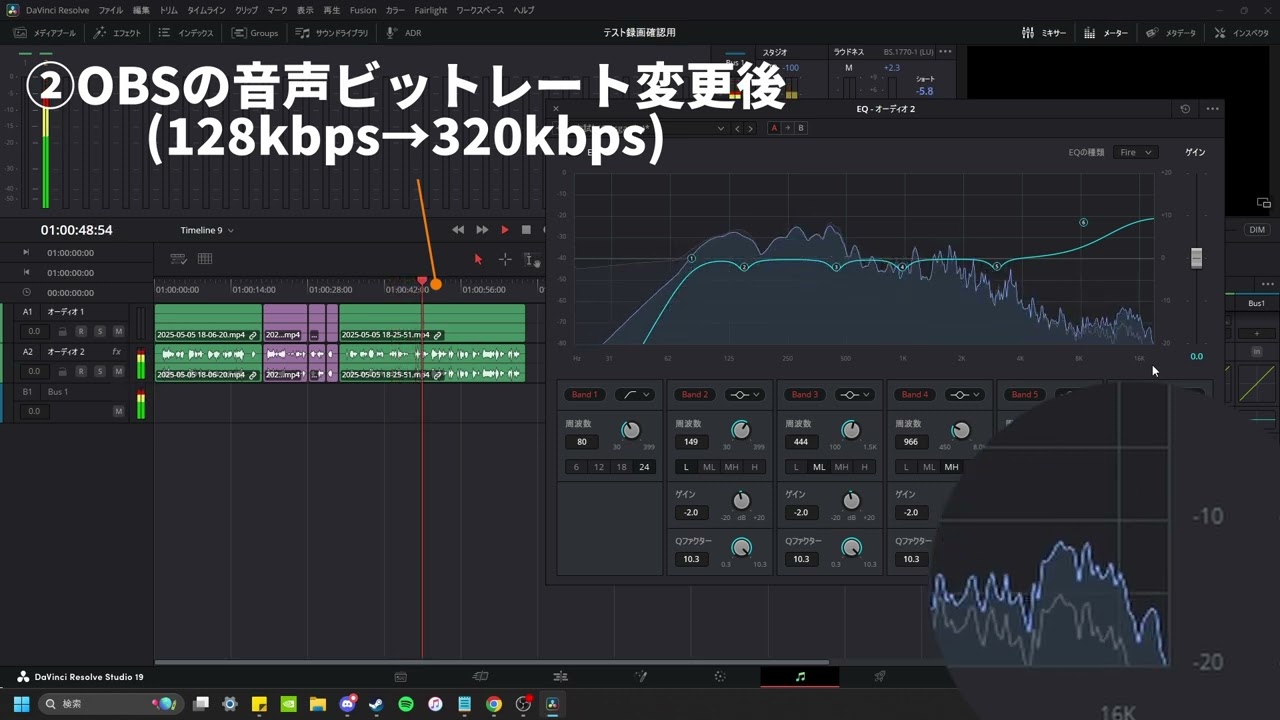The height and width of the screenshot is (720, 1280).
Task: Solo track A2 オーディオ 2
Action: click(100, 371)
